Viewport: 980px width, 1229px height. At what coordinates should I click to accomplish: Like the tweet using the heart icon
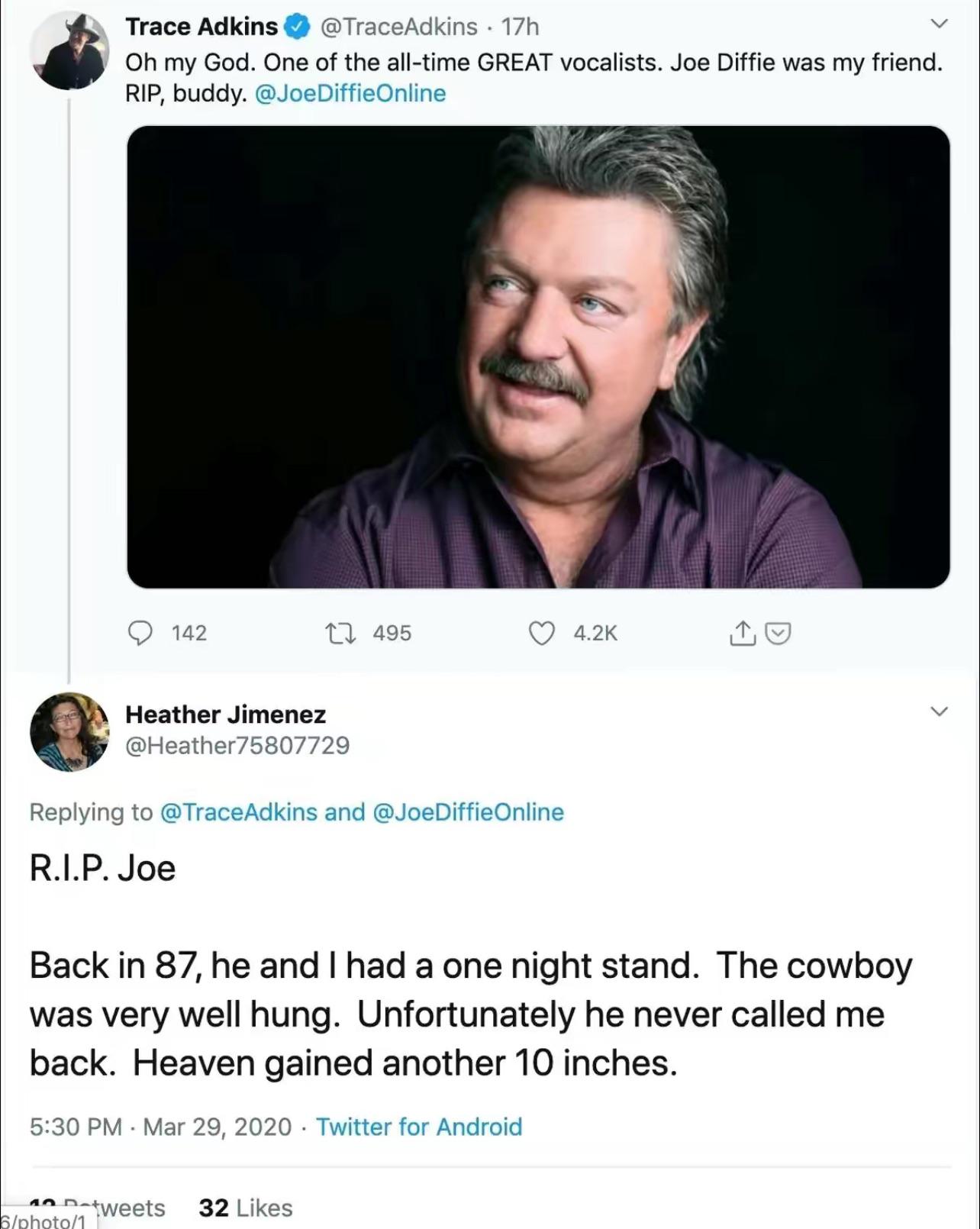(542, 633)
